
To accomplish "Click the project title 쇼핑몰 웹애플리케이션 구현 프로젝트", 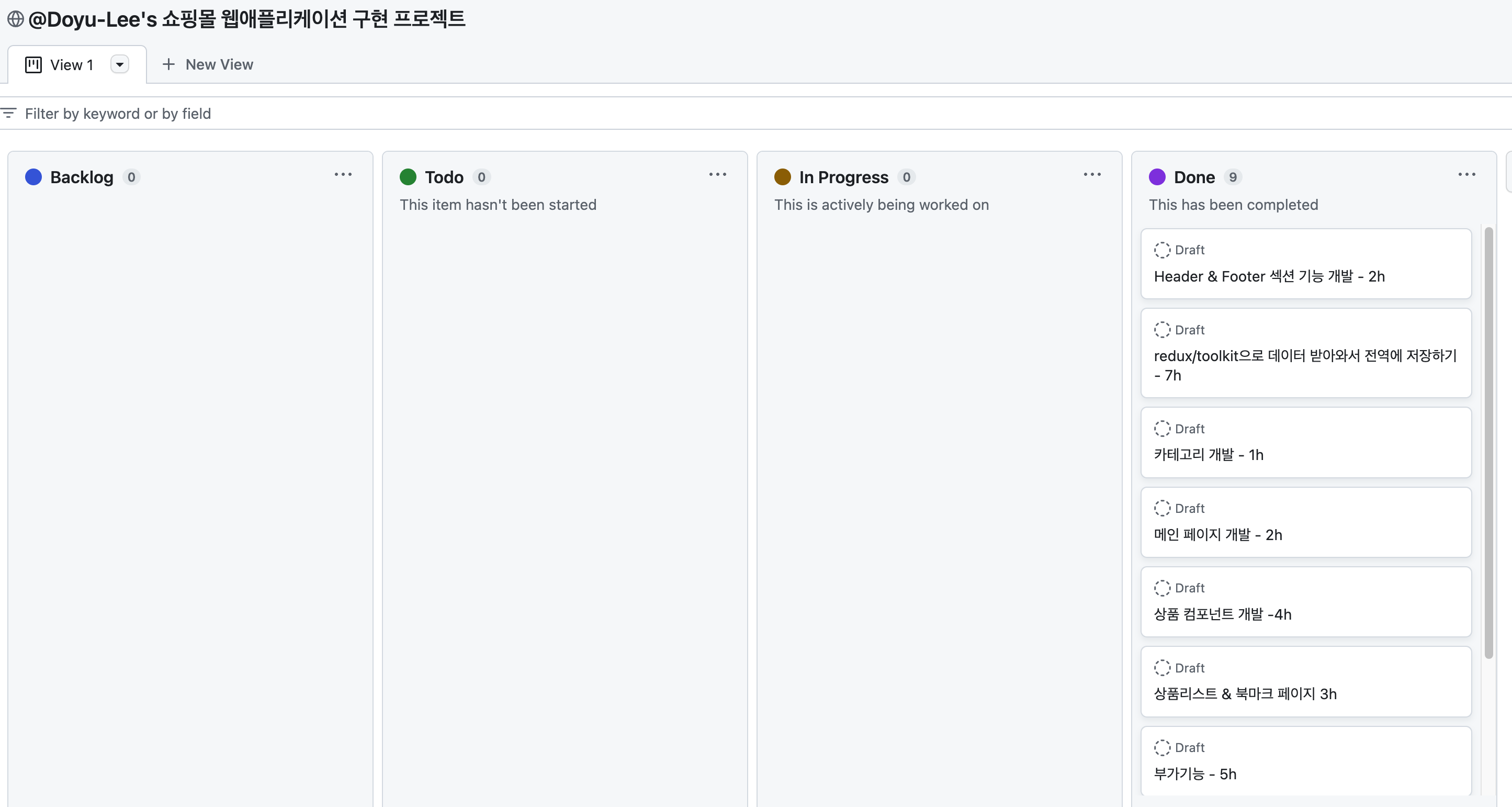I will (313, 19).
